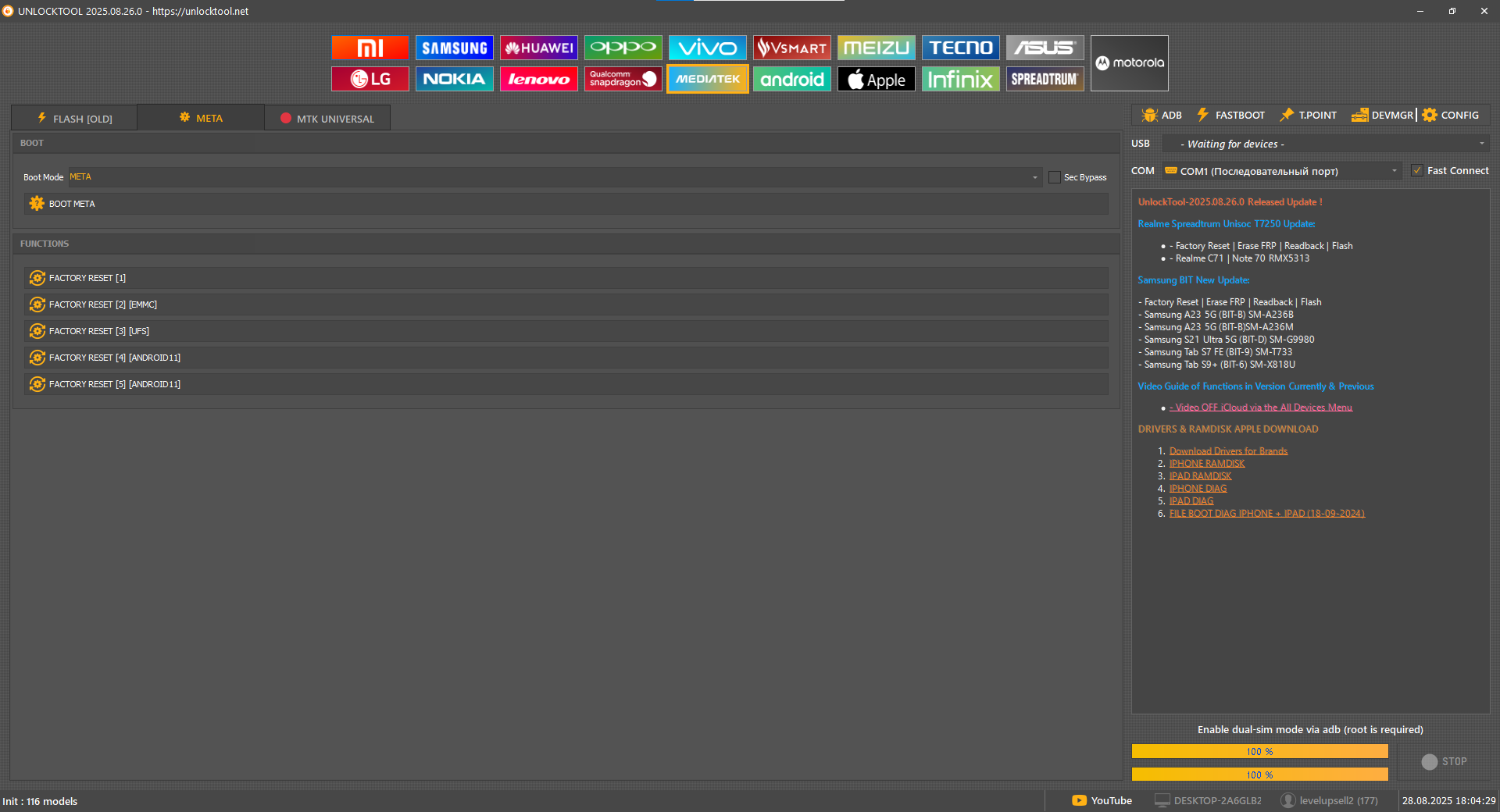Select the Spreadtrum brand tile
The height and width of the screenshot is (812, 1500).
[x=1045, y=79]
